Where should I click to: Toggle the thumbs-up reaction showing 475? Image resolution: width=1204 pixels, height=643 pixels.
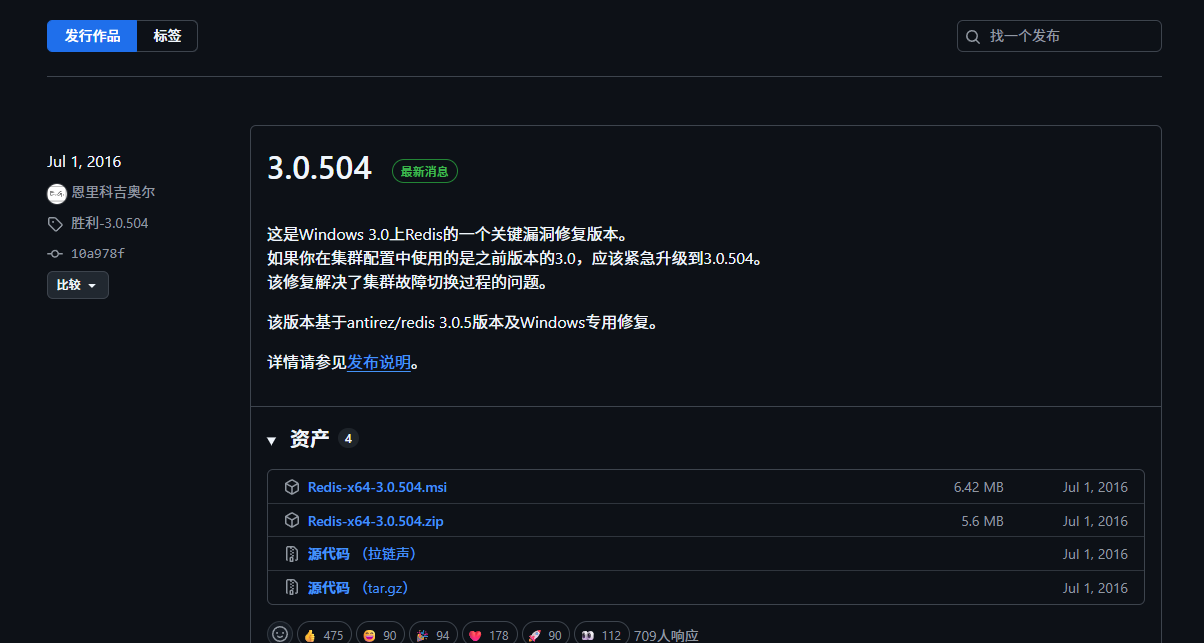[x=323, y=634]
